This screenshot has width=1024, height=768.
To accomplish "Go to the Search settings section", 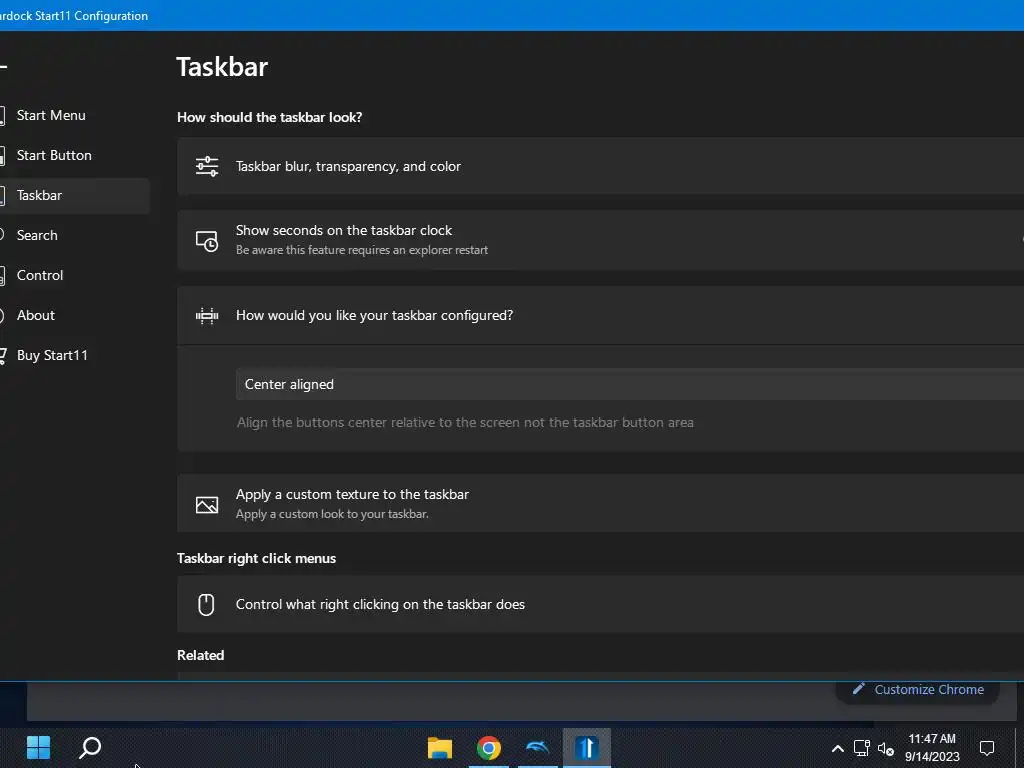I will [37, 235].
